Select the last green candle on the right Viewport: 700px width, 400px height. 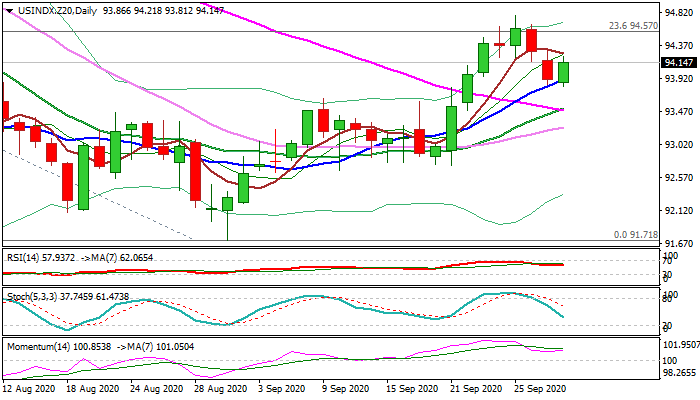(x=564, y=72)
